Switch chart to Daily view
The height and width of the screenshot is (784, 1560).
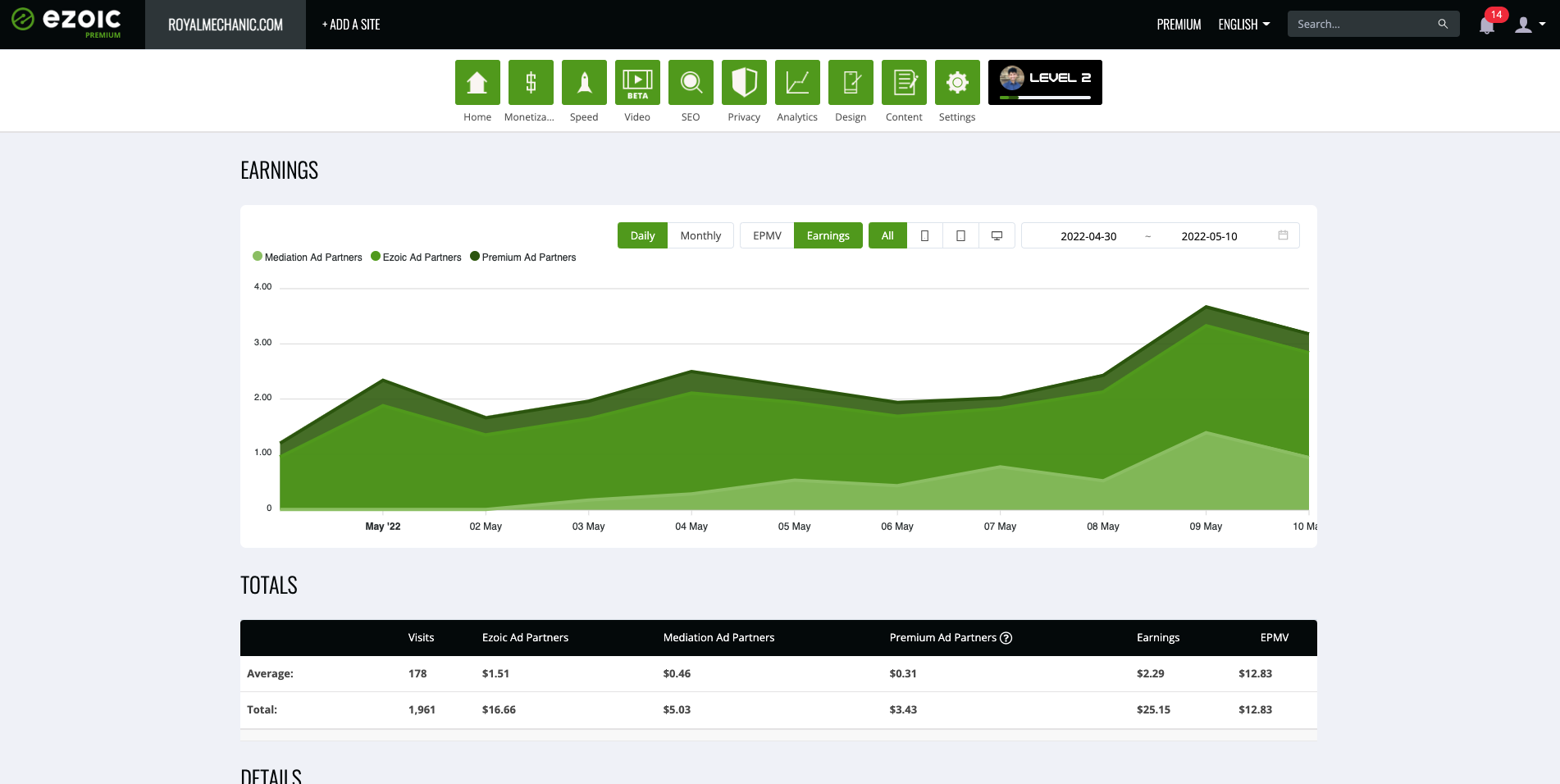642,235
